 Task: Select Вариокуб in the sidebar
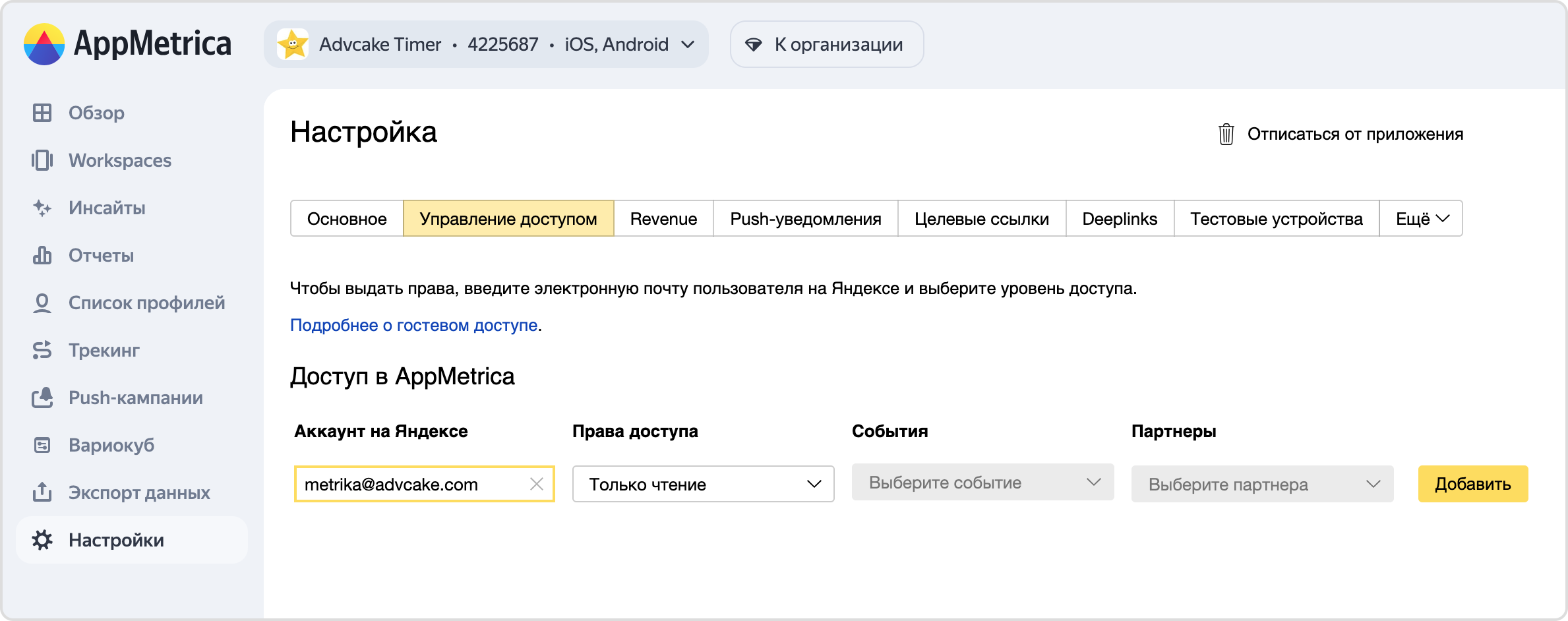click(132, 445)
